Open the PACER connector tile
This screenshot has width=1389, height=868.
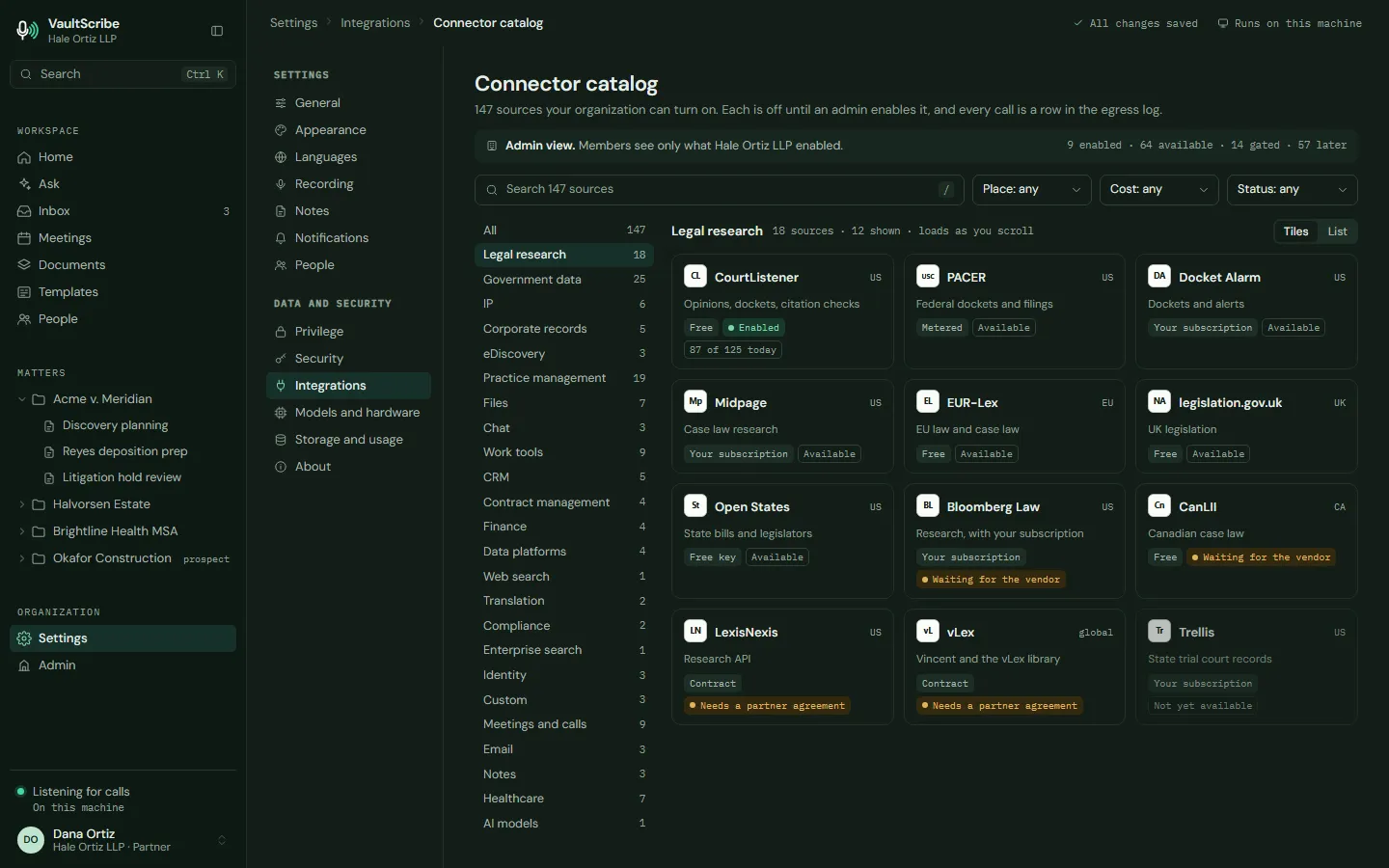click(x=1014, y=312)
